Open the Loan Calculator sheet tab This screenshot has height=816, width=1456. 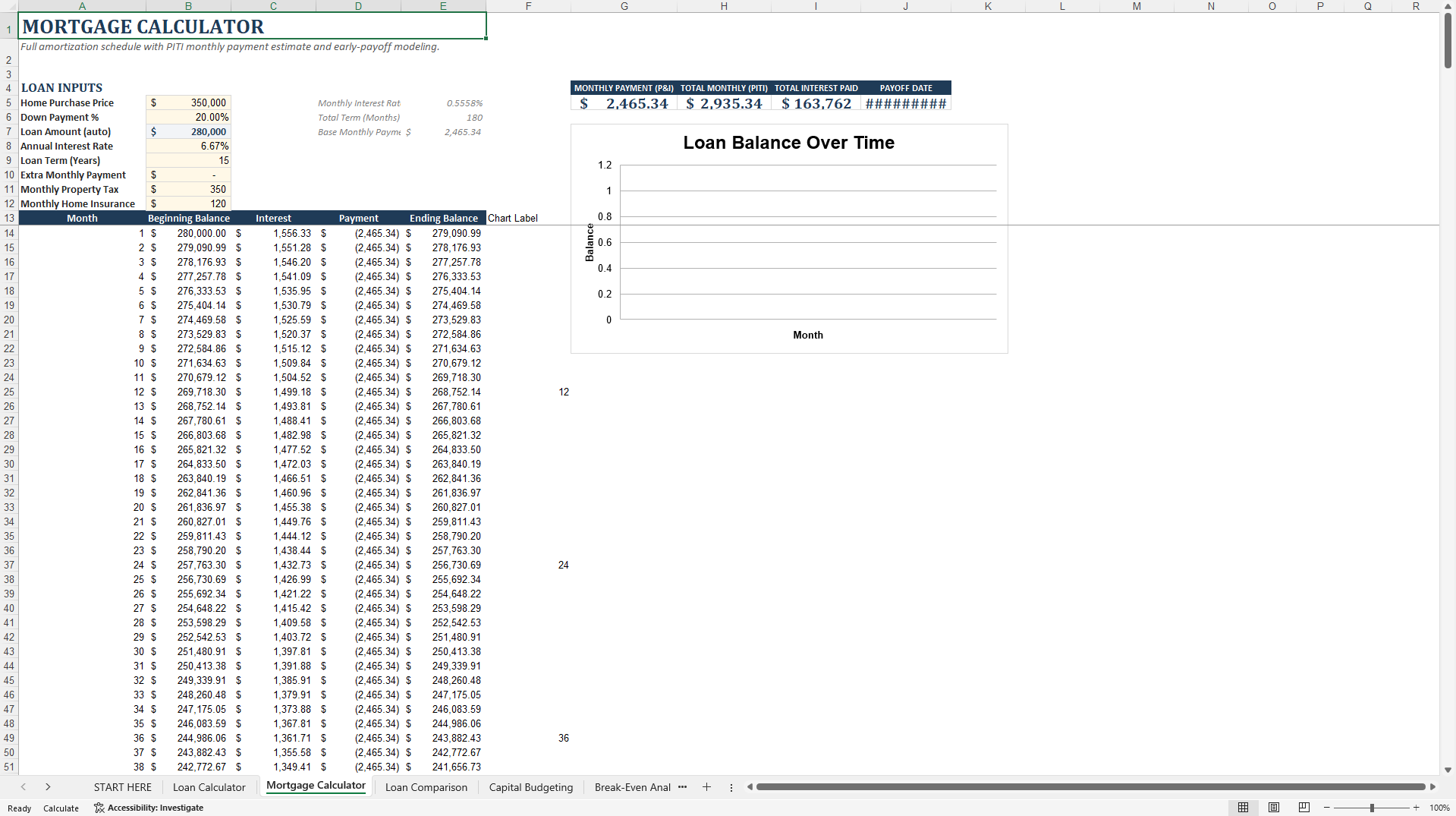209,787
